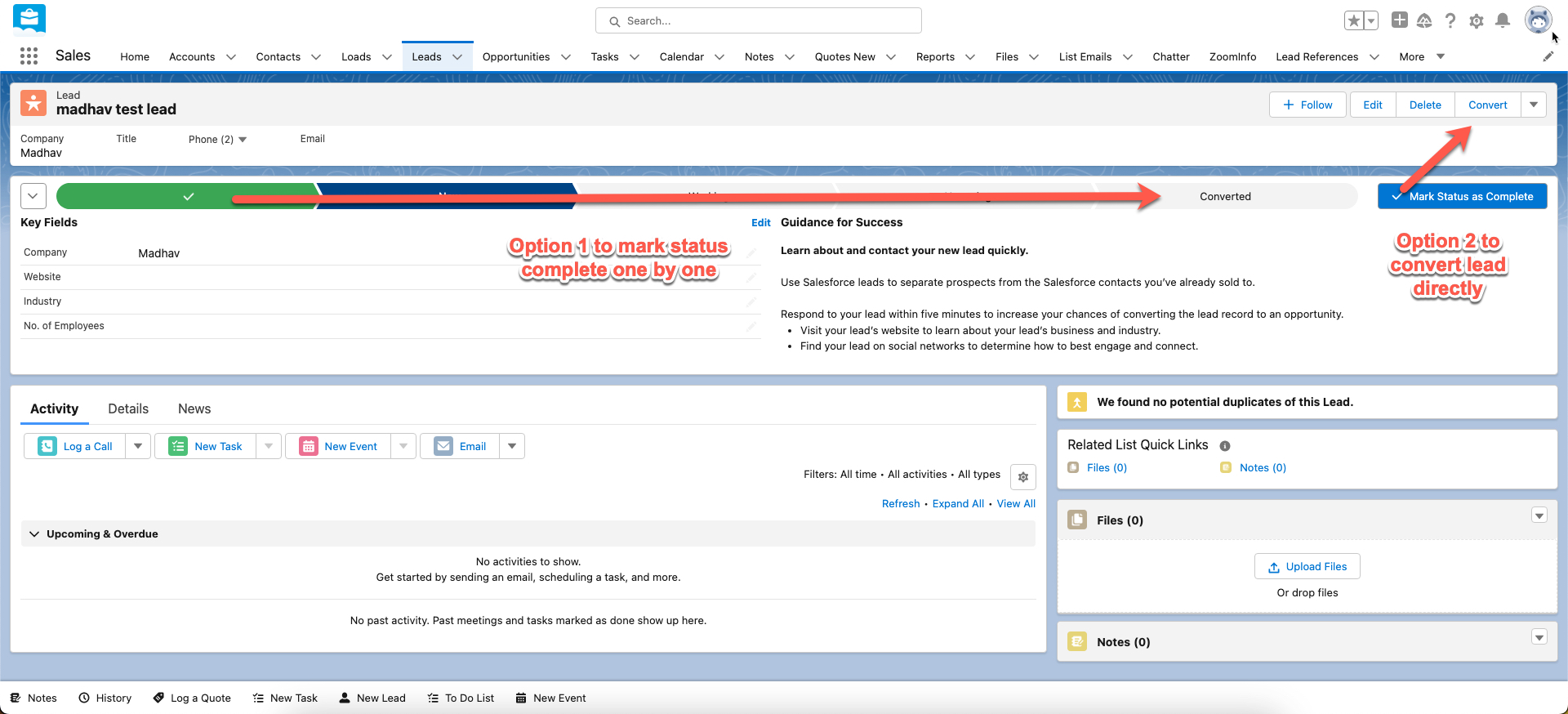Click the Follow button

(1307, 105)
